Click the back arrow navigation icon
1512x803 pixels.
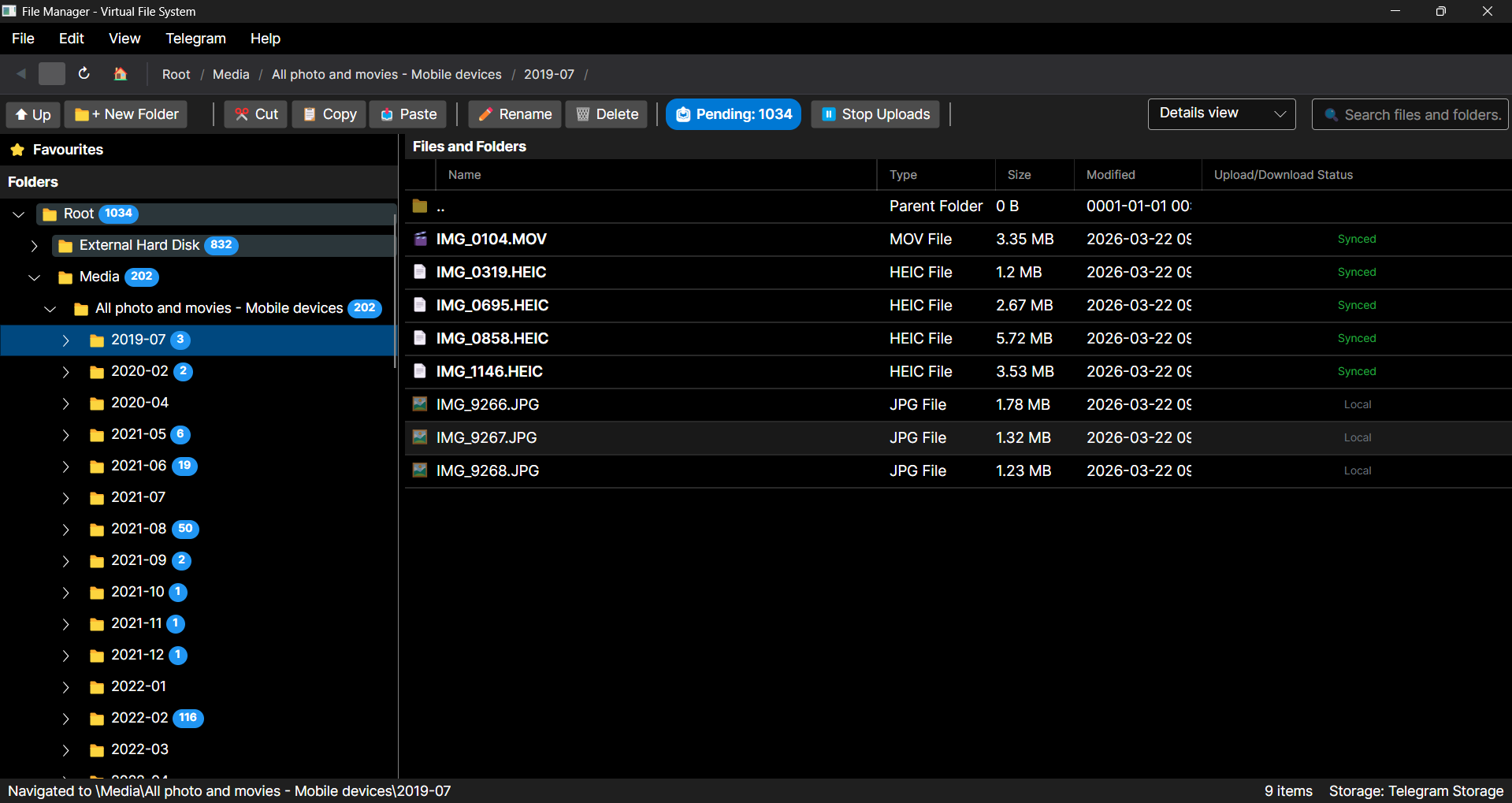(21, 74)
